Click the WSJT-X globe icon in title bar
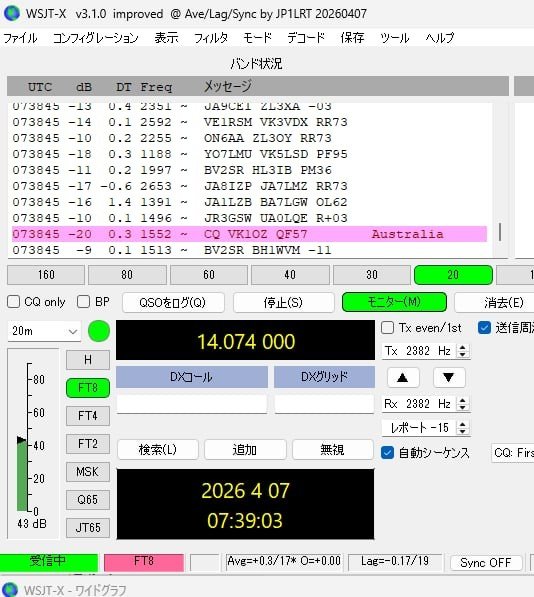This screenshot has height=597, width=534. 12,14
